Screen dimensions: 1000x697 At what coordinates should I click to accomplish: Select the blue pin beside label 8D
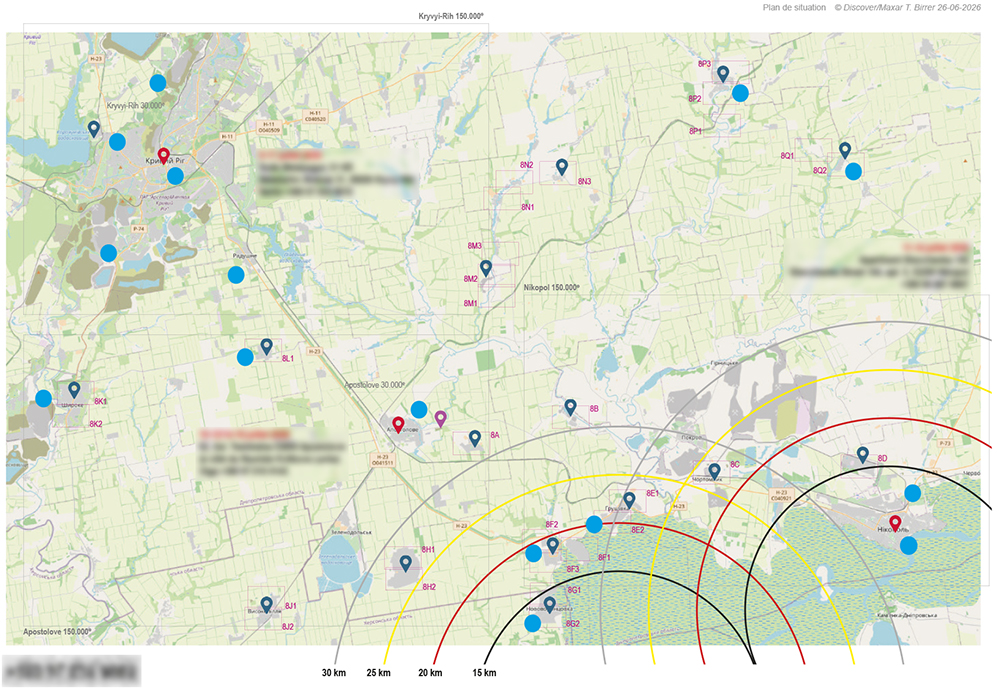click(x=863, y=455)
